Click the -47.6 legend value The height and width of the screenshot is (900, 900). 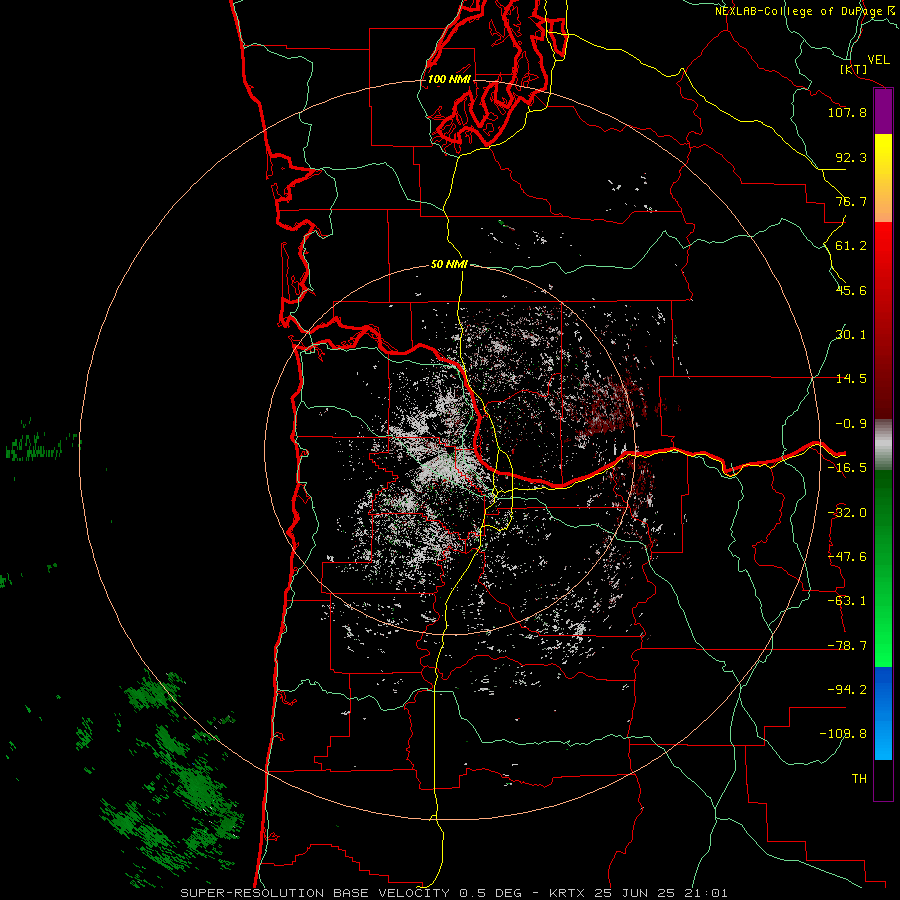pyautogui.click(x=847, y=557)
